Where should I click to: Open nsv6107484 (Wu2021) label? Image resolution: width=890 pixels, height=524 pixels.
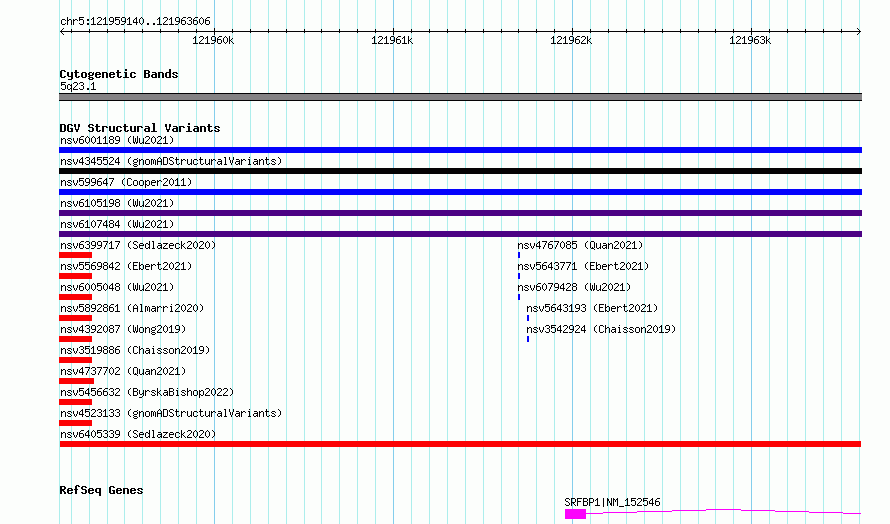point(117,224)
